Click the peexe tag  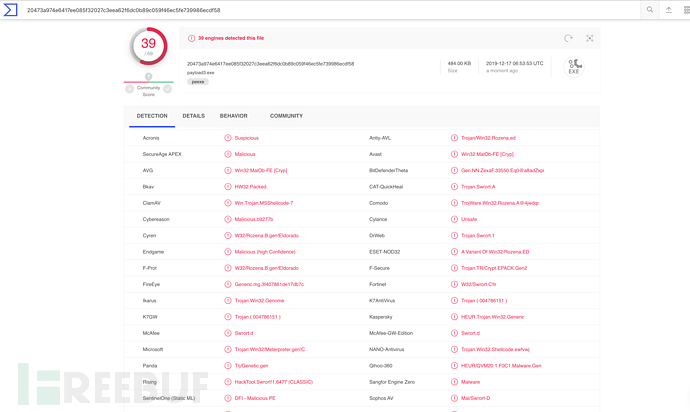(198, 82)
